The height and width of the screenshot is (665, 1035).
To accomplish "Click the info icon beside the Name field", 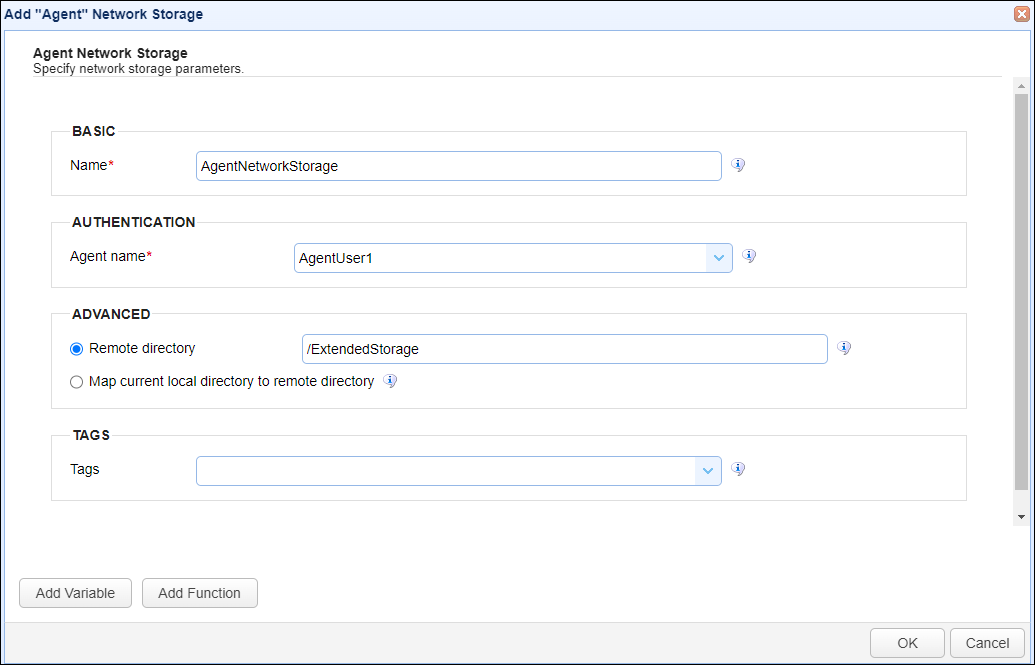I will tap(738, 165).
